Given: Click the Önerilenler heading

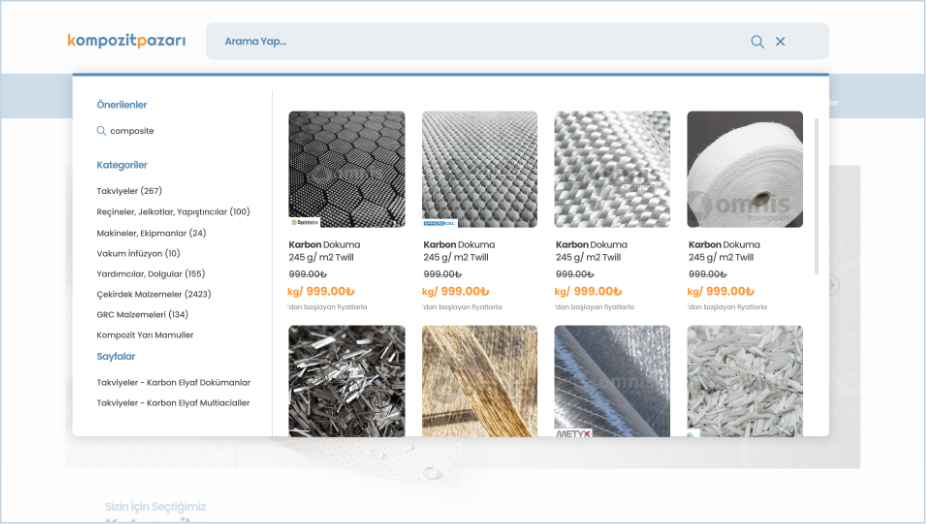Looking at the screenshot, I should point(122,105).
